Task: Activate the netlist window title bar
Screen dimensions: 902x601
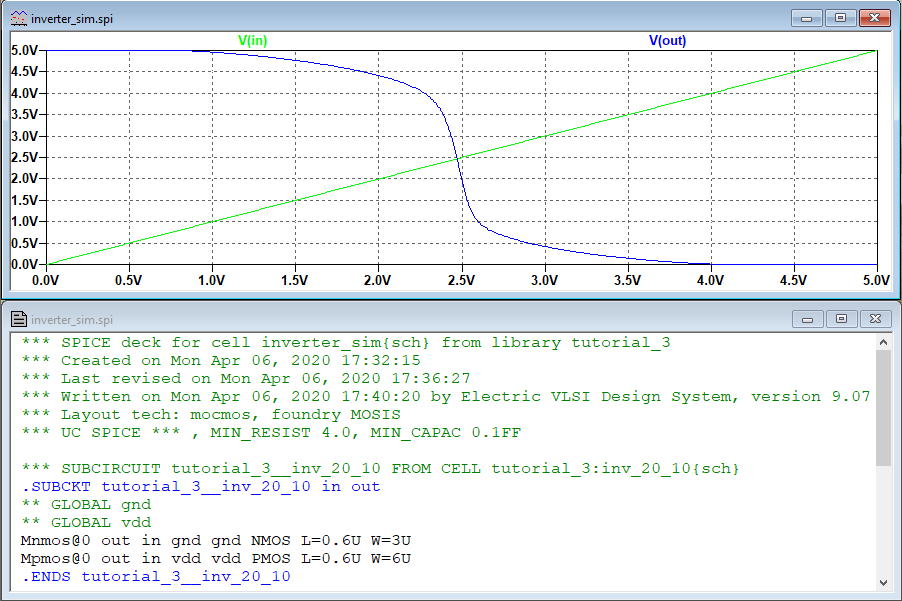Action: tap(400, 319)
